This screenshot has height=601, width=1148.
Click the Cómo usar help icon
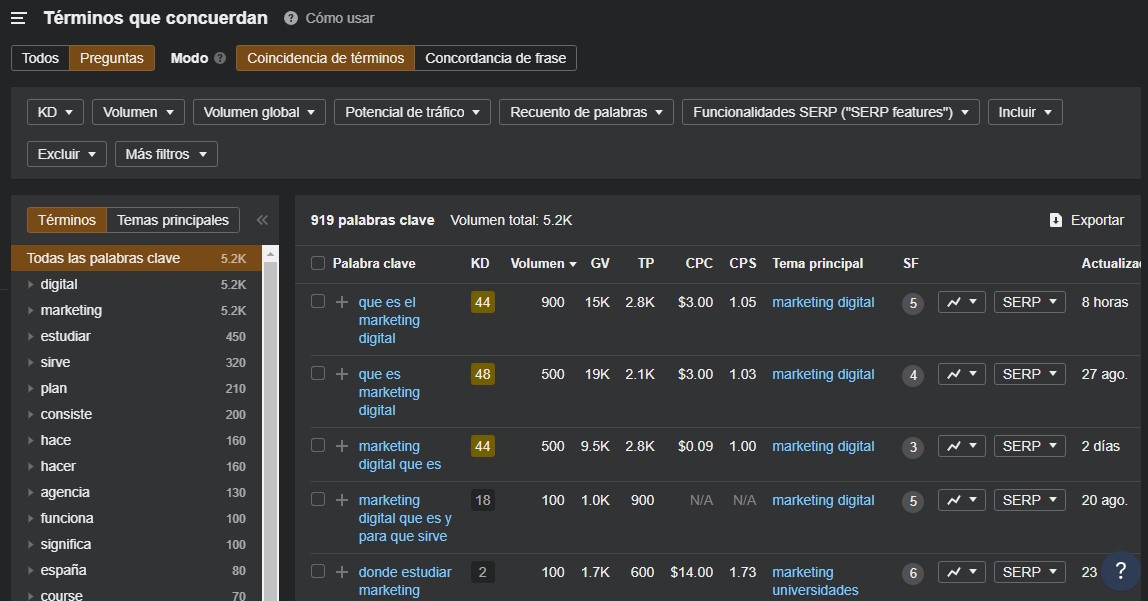tap(291, 18)
